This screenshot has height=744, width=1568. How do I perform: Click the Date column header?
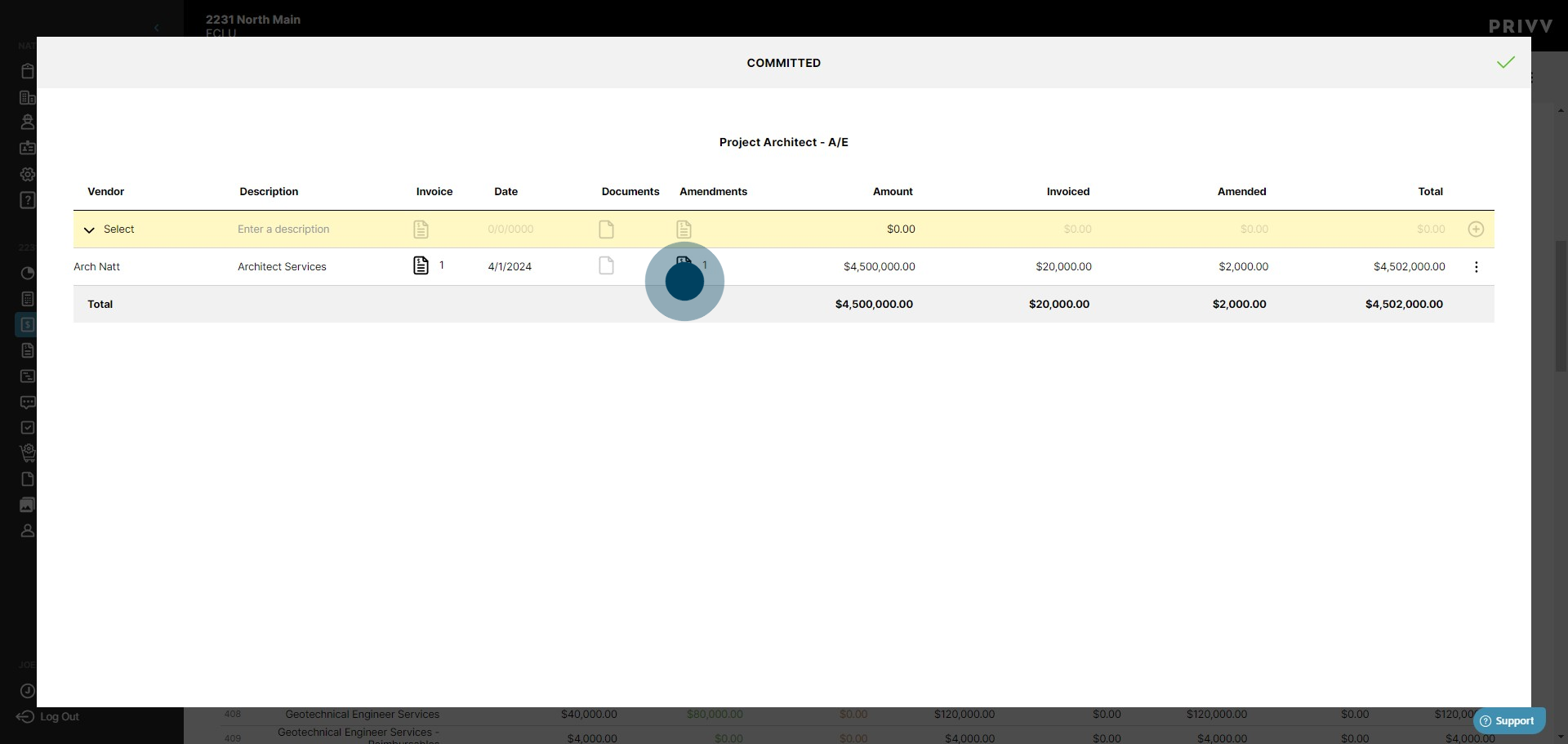[x=506, y=192]
